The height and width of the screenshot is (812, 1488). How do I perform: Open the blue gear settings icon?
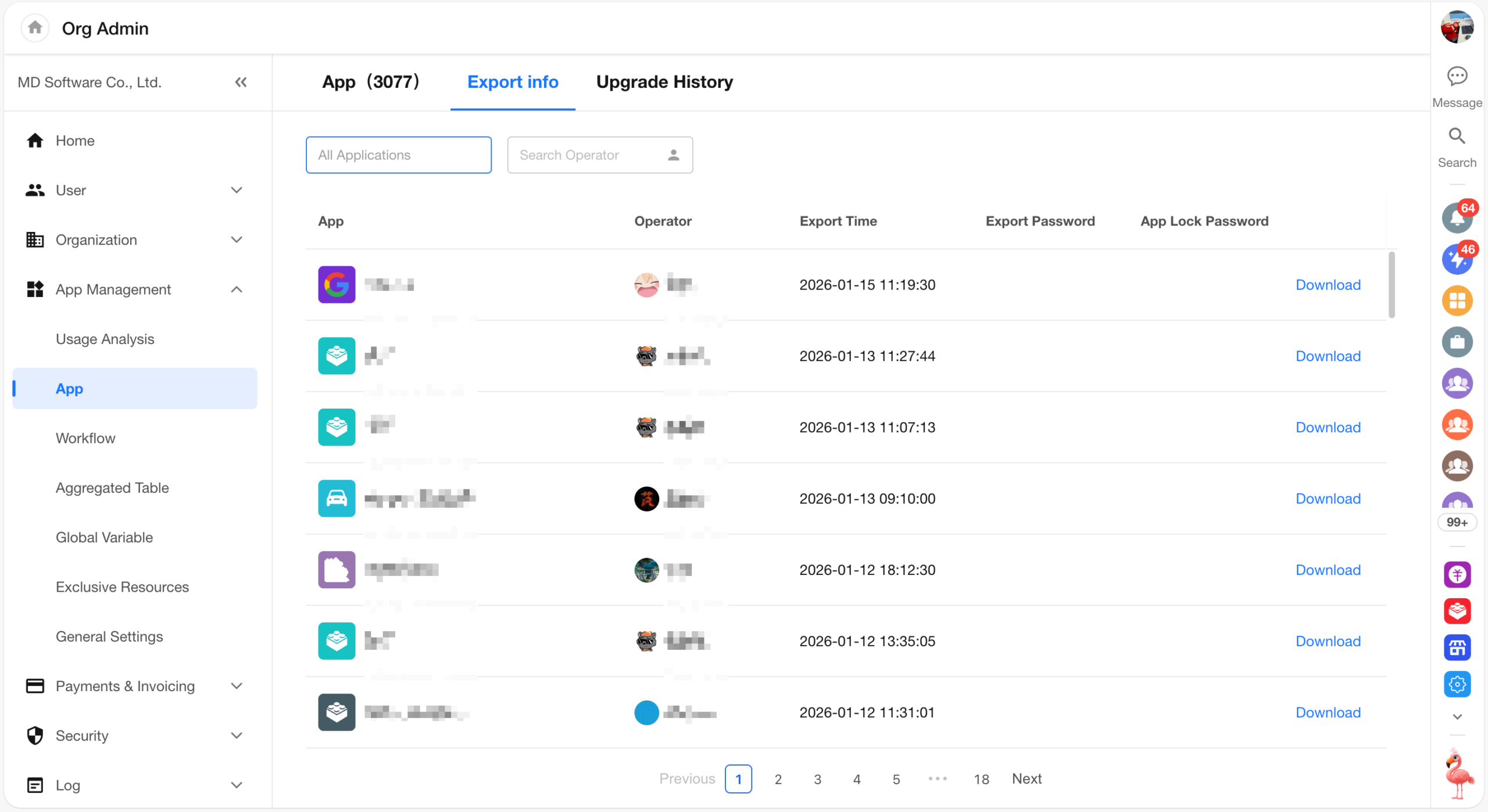(x=1457, y=685)
